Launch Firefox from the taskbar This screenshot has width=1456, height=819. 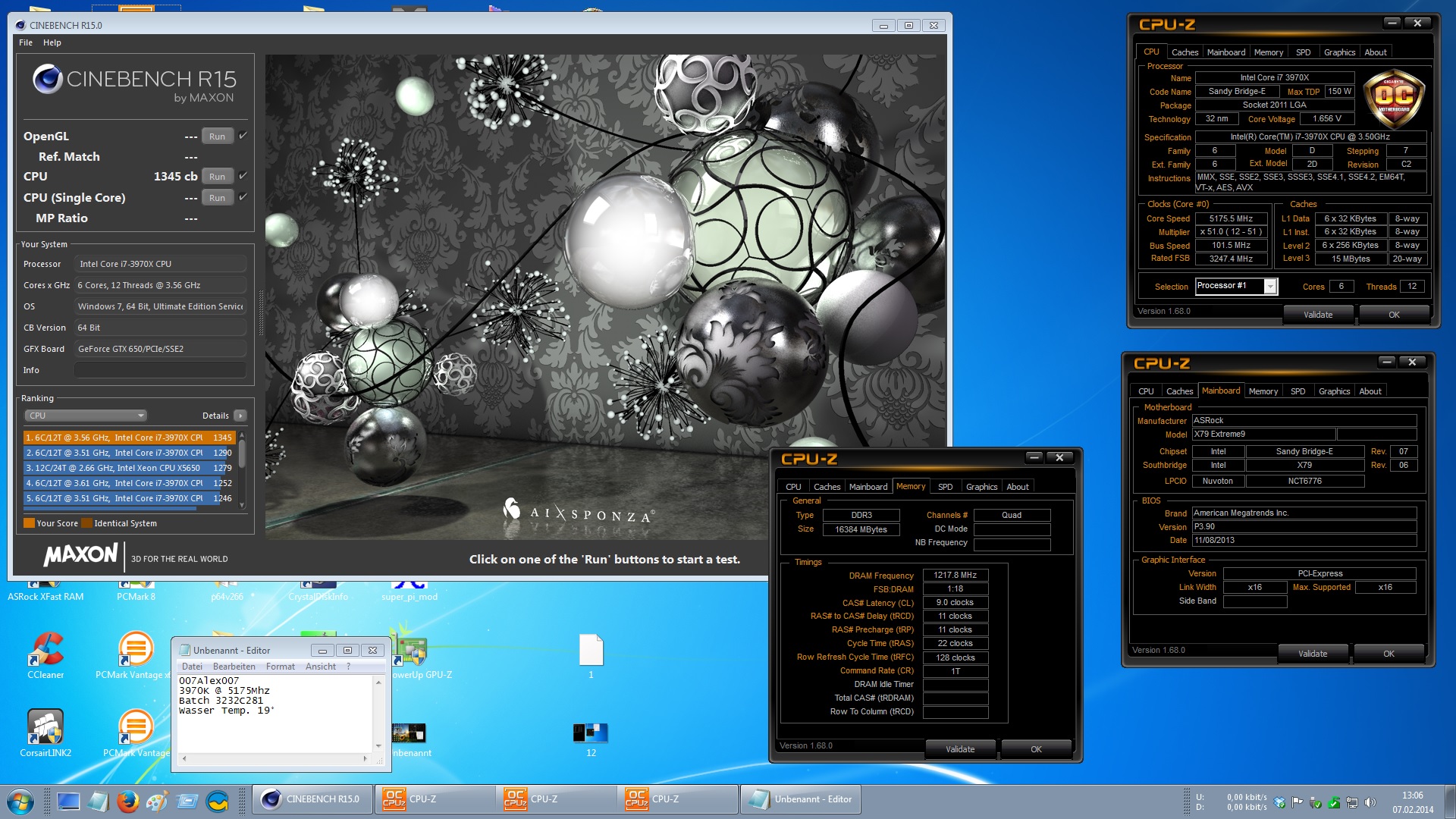[128, 801]
